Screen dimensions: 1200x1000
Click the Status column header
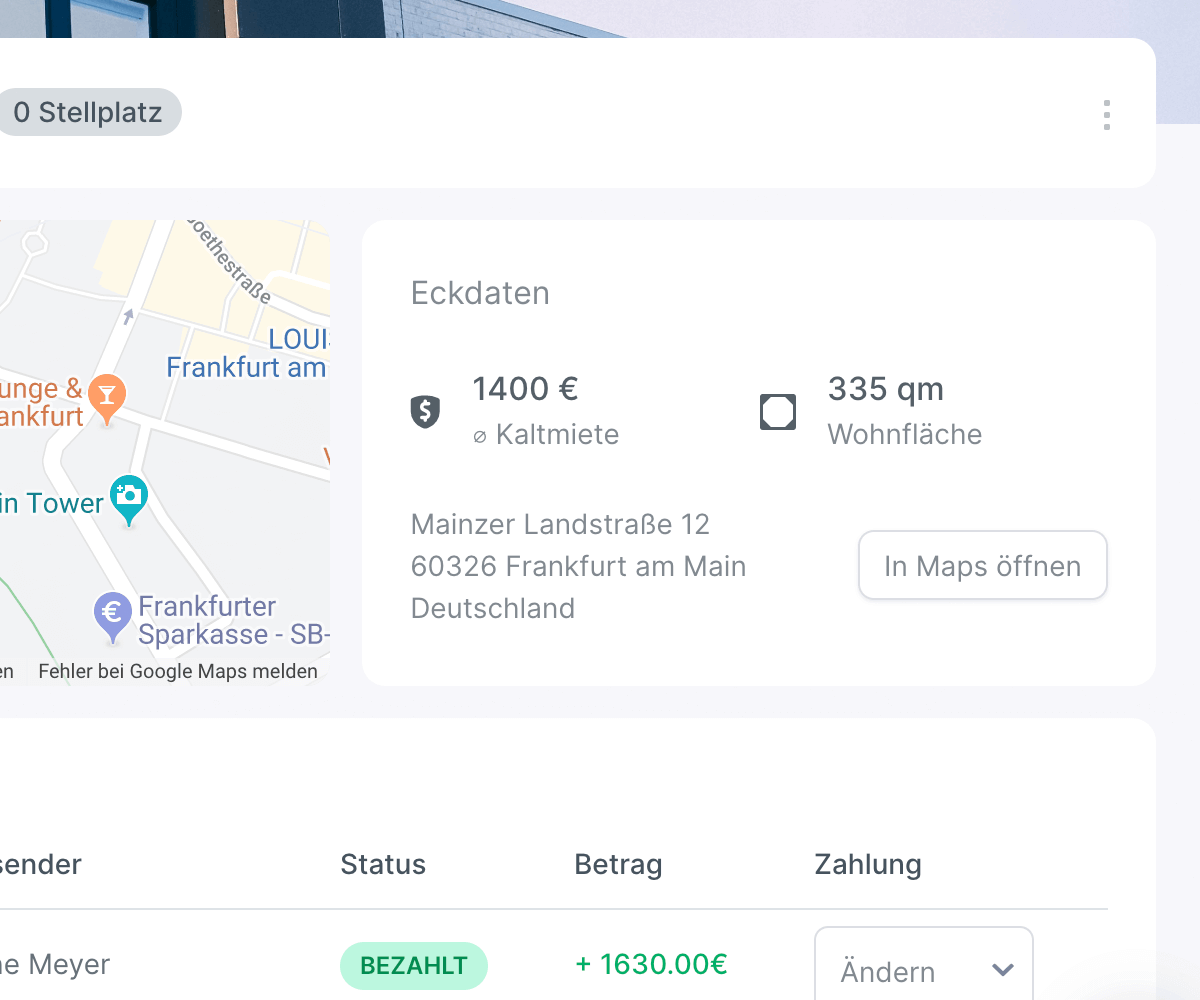(383, 864)
